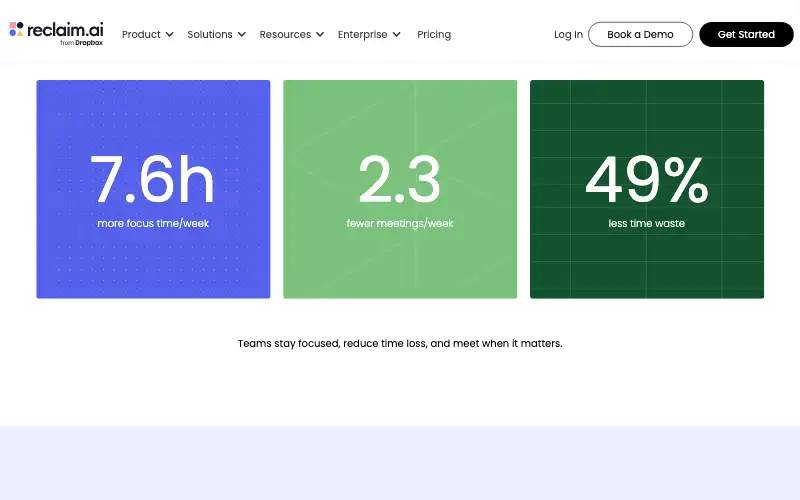
Task: Expand the Enterprise chevron arrow
Action: (396, 35)
